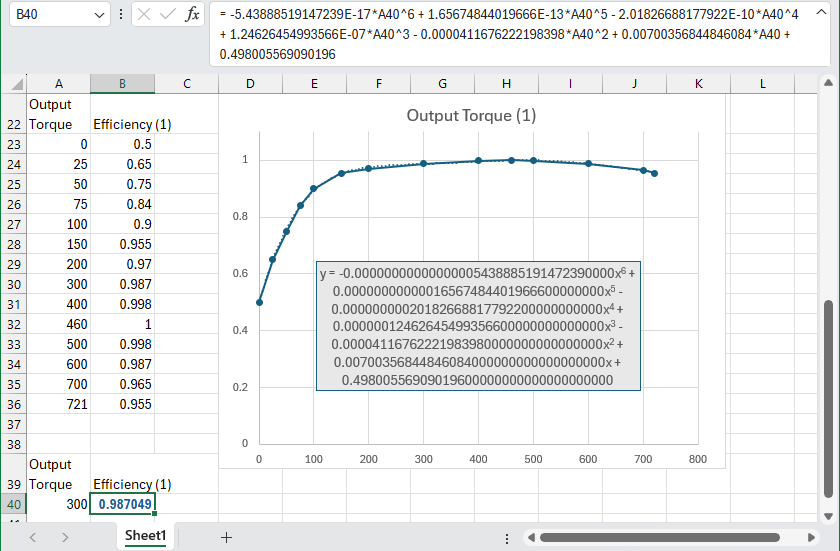Click the horizontal scrollbar right arrow
Viewport: 840px width, 551px height.
(x=813, y=537)
